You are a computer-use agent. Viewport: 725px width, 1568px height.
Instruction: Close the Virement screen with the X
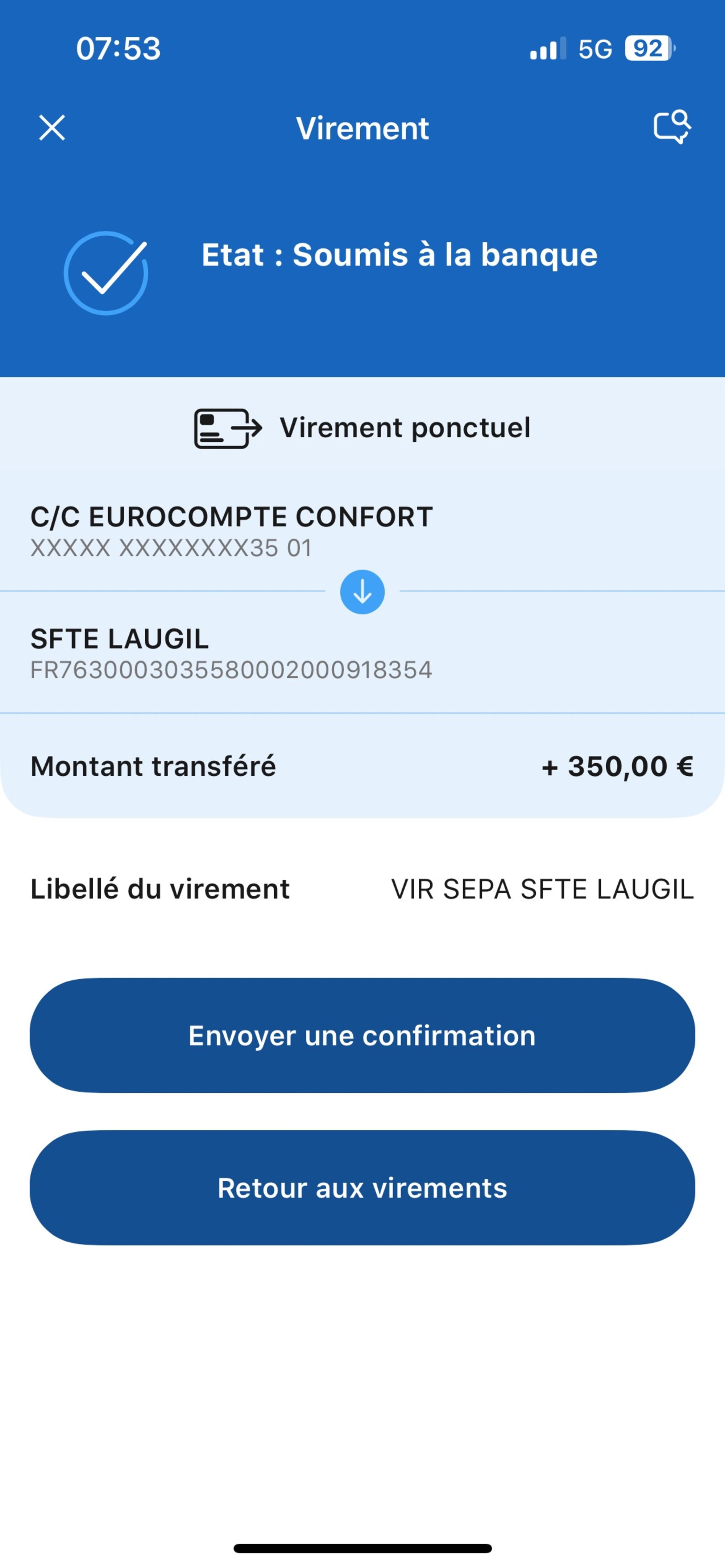pyautogui.click(x=52, y=128)
